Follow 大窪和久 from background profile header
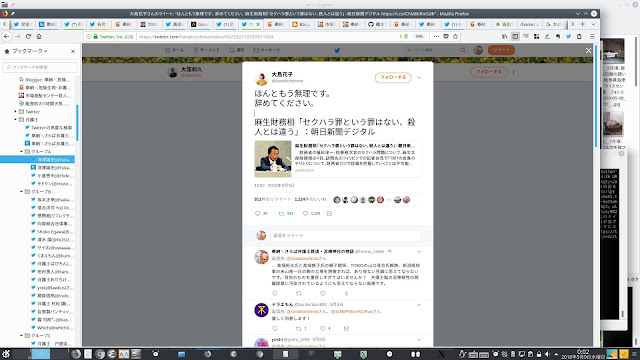Viewport: 640px width, 360px height. [x=489, y=72]
